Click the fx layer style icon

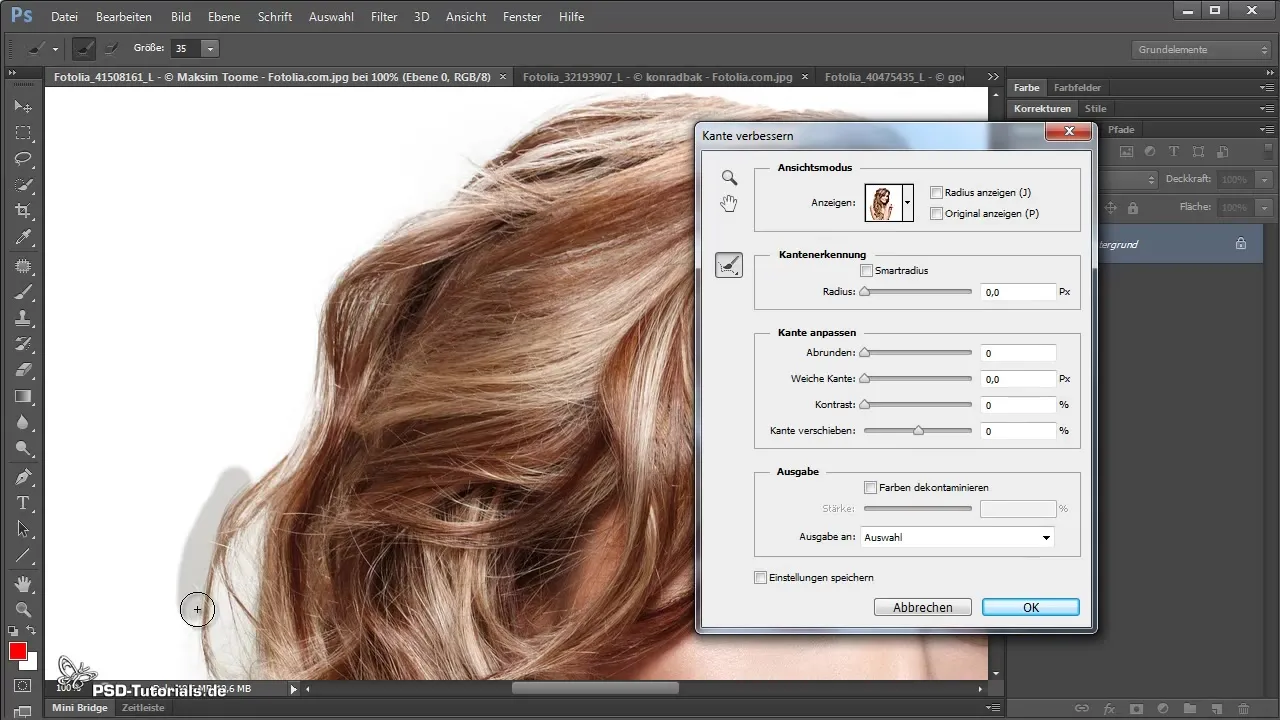pos(1108,708)
